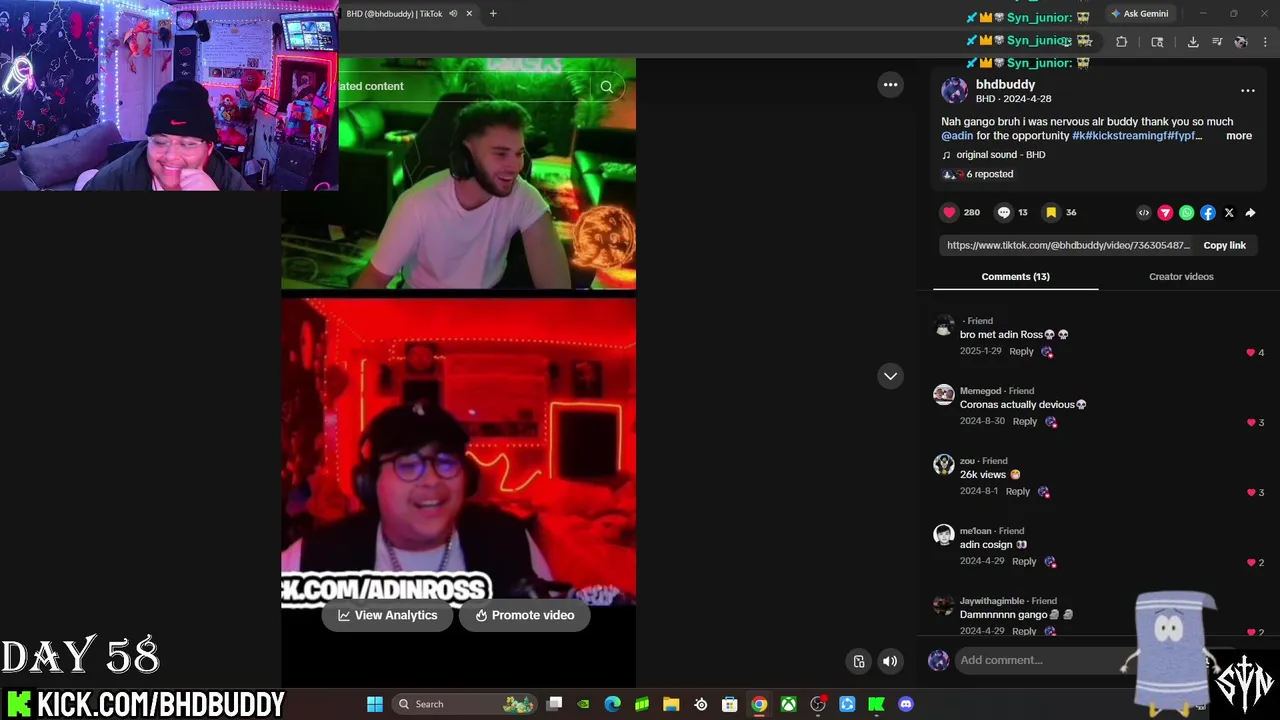Open Task View in the taskbar
The image size is (1280, 720).
point(555,704)
